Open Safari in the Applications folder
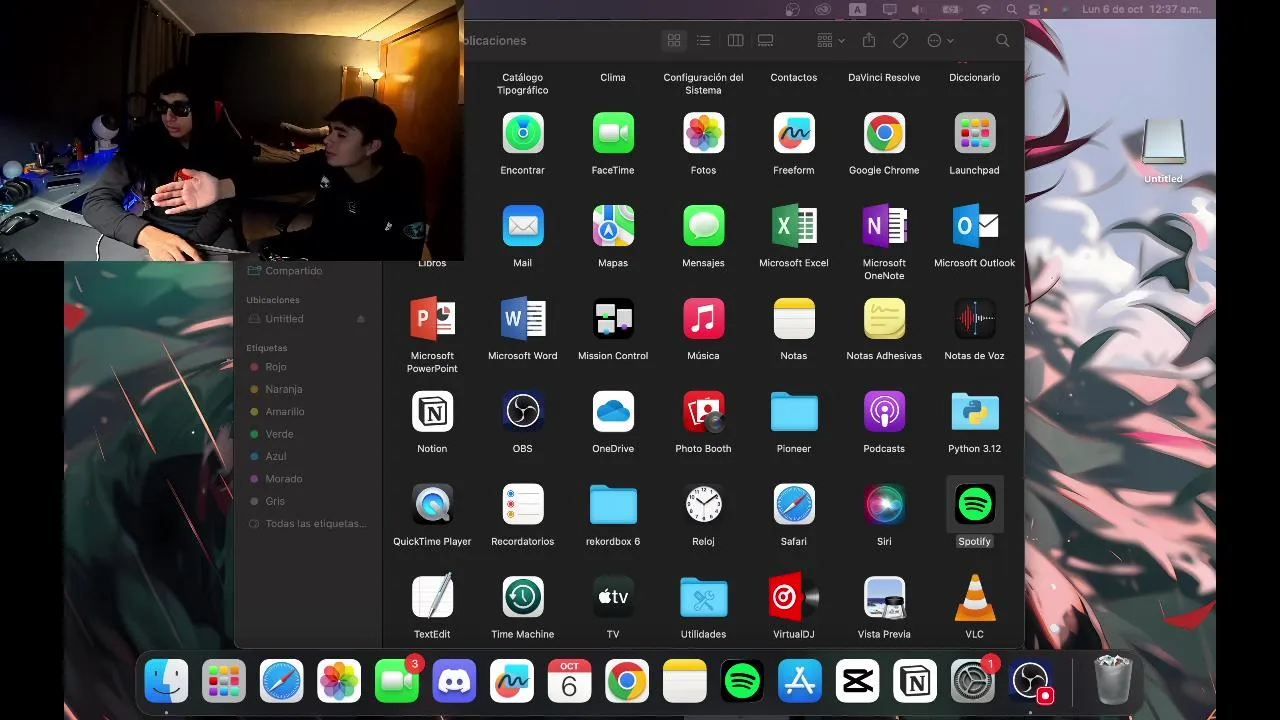 click(x=794, y=505)
